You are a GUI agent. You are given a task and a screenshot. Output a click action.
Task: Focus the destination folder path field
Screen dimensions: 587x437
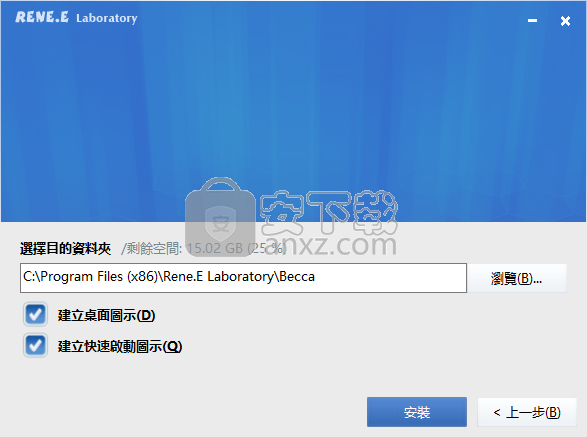243,278
